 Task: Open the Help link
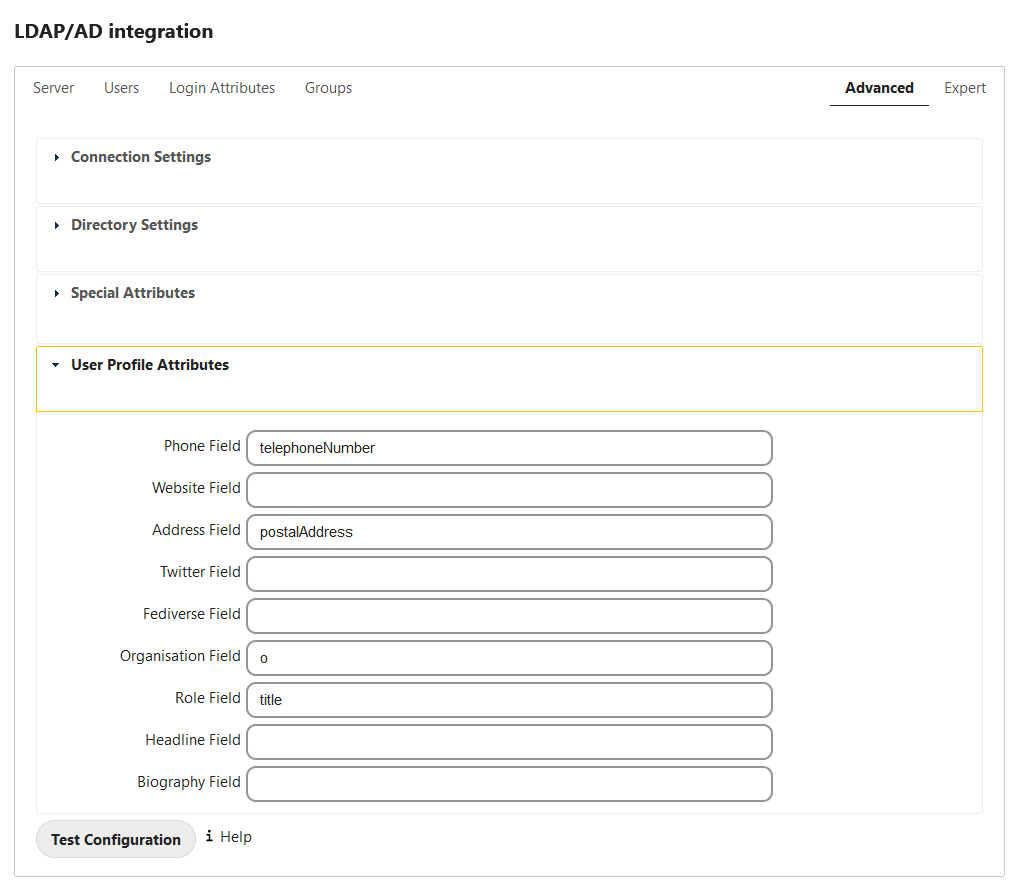[x=236, y=836]
